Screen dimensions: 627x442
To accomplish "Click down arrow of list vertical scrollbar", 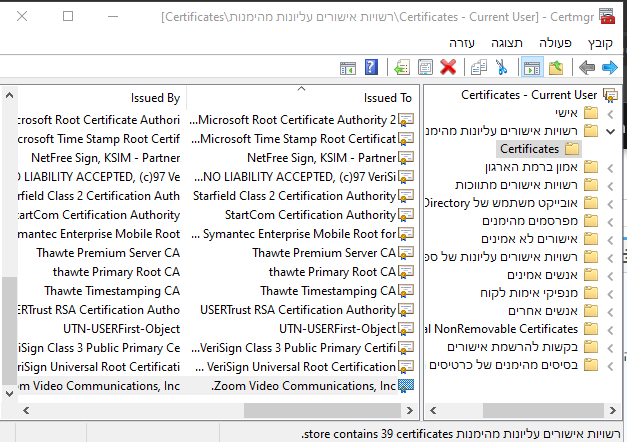I will click(9, 394).
